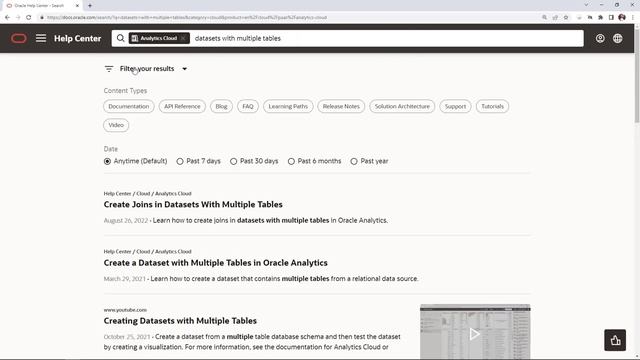Image resolution: width=640 pixels, height=360 pixels.
Task: Click the filter lines icon
Action: 109,69
